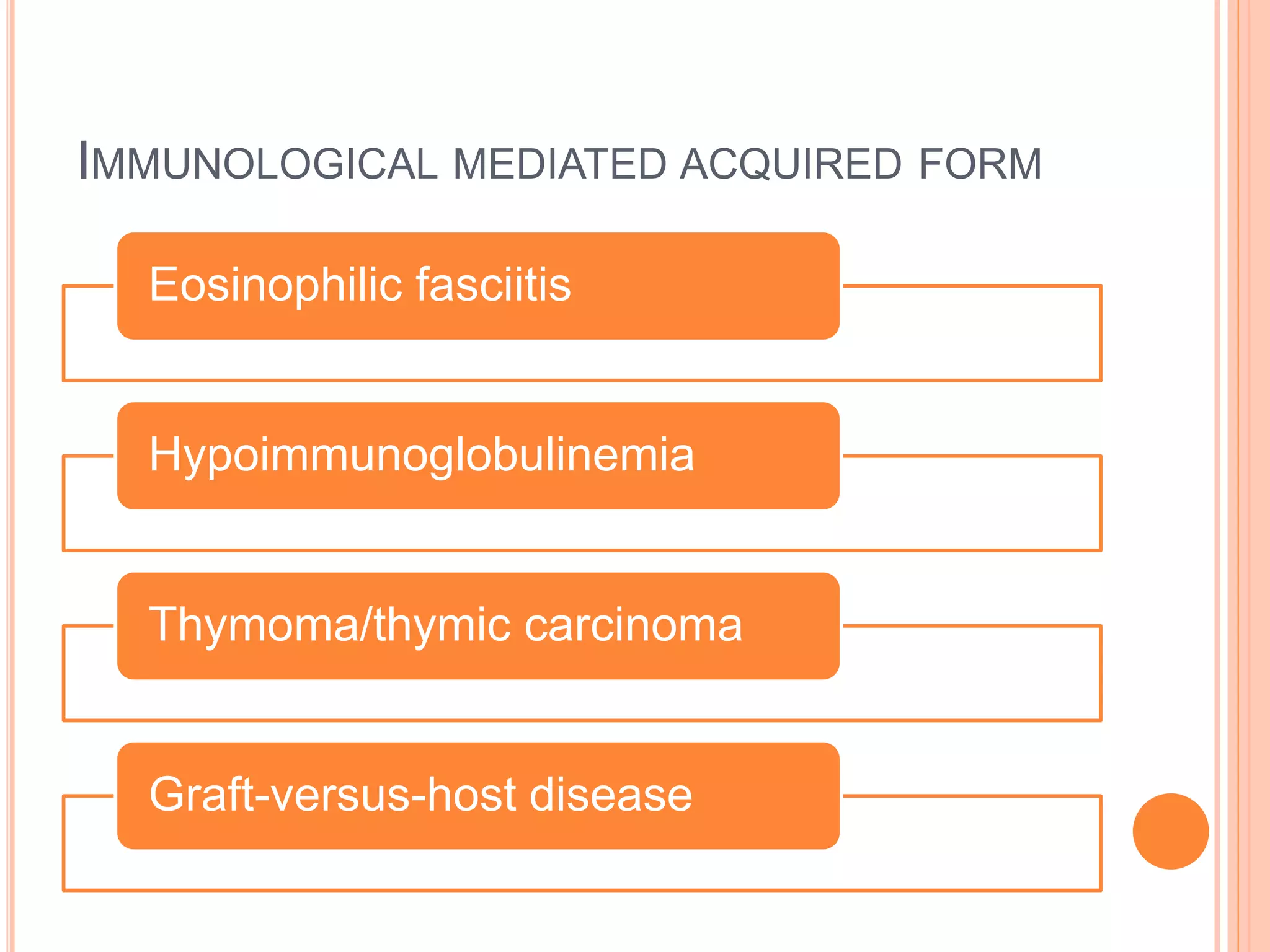
Task: Click the thin salmon stripe on left edge
Action: tap(10, 476)
